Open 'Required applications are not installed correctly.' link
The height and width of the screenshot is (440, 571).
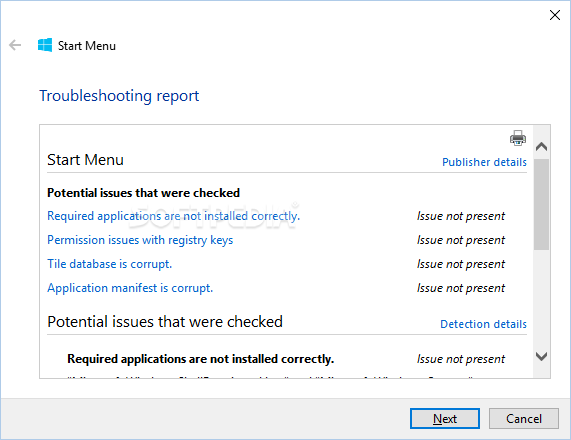(x=173, y=216)
